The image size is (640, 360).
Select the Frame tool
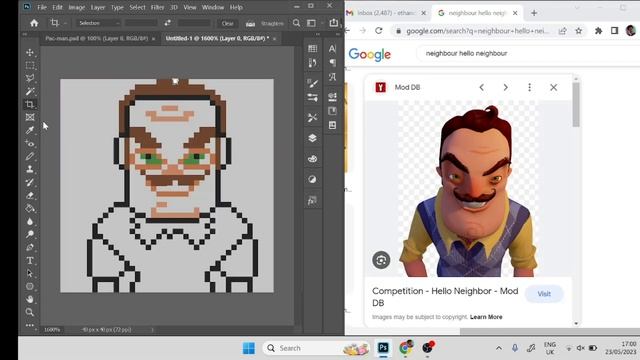click(x=30, y=118)
